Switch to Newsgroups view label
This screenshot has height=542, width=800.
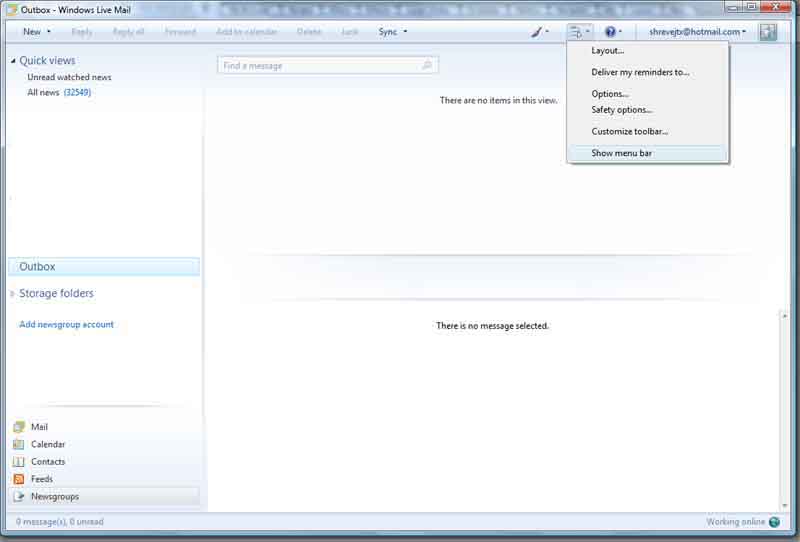coord(55,496)
